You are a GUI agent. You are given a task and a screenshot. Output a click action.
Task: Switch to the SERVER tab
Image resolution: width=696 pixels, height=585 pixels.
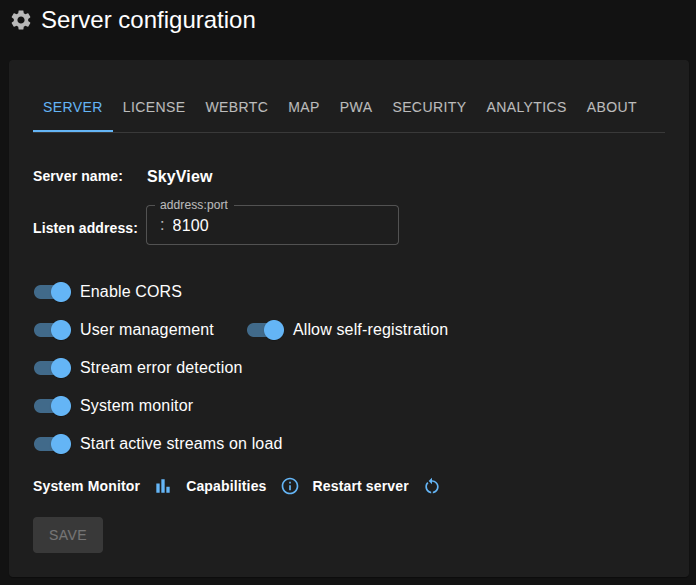pyautogui.click(x=73, y=107)
